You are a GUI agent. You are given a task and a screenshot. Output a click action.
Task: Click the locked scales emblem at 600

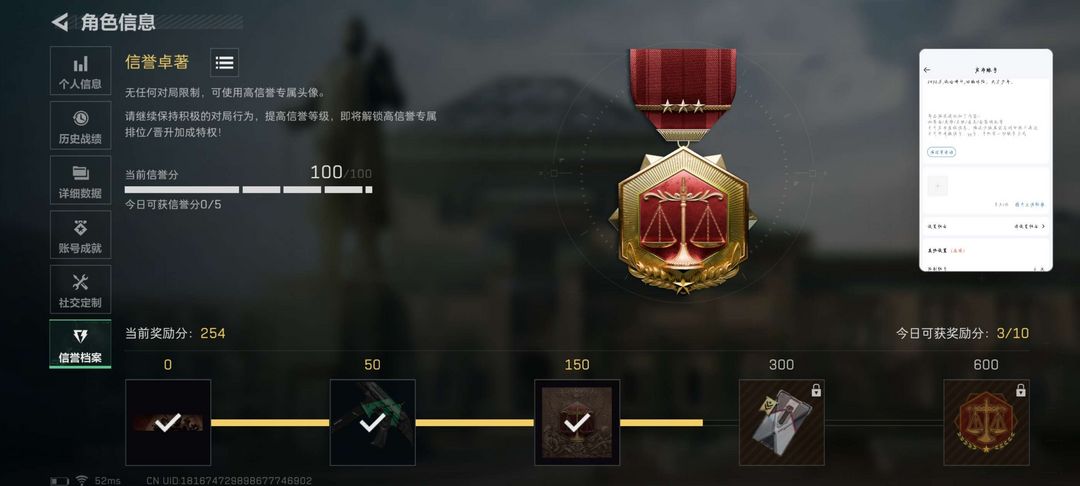pos(986,423)
